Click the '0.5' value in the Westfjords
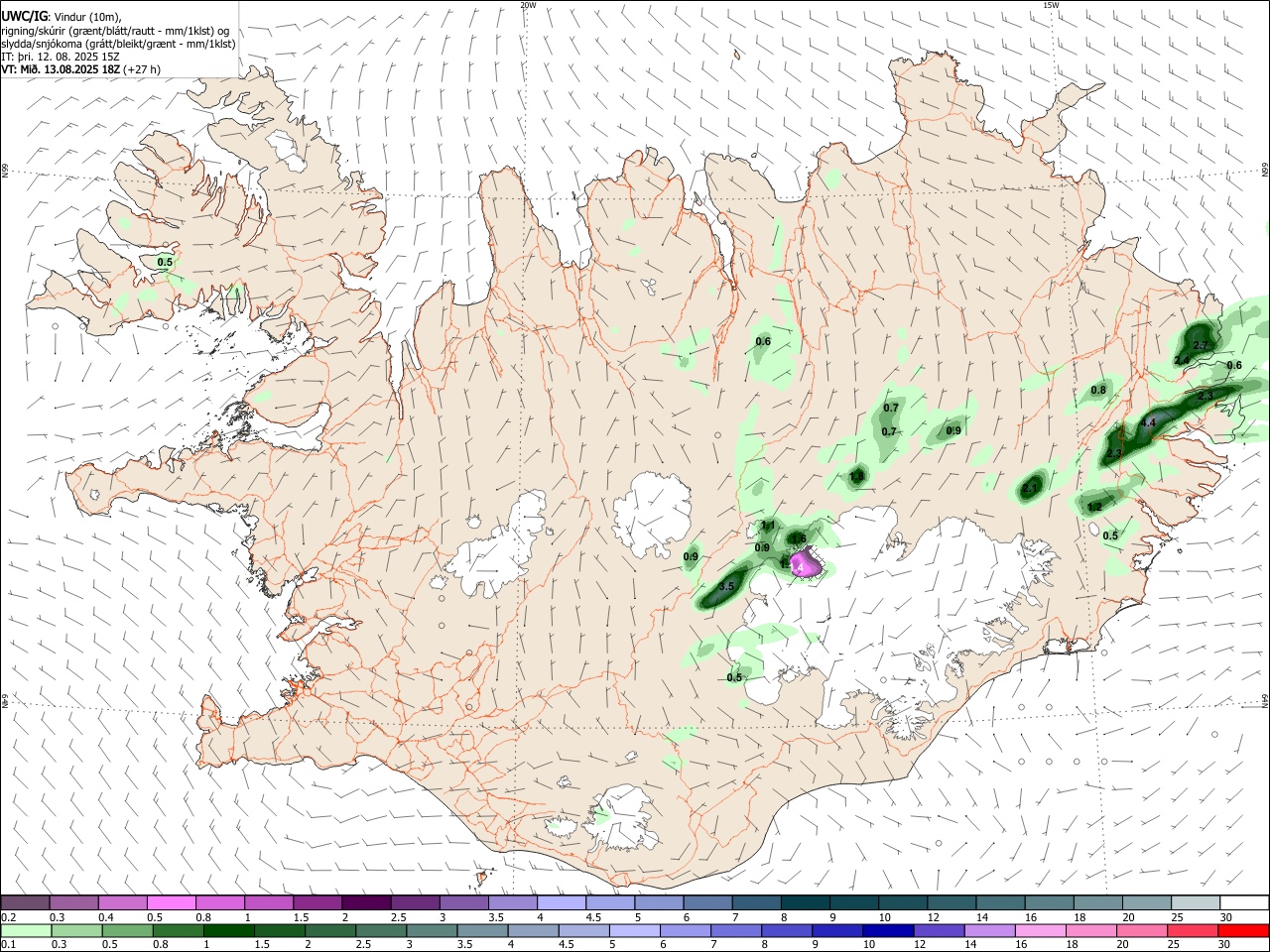1270x952 pixels. point(165,263)
